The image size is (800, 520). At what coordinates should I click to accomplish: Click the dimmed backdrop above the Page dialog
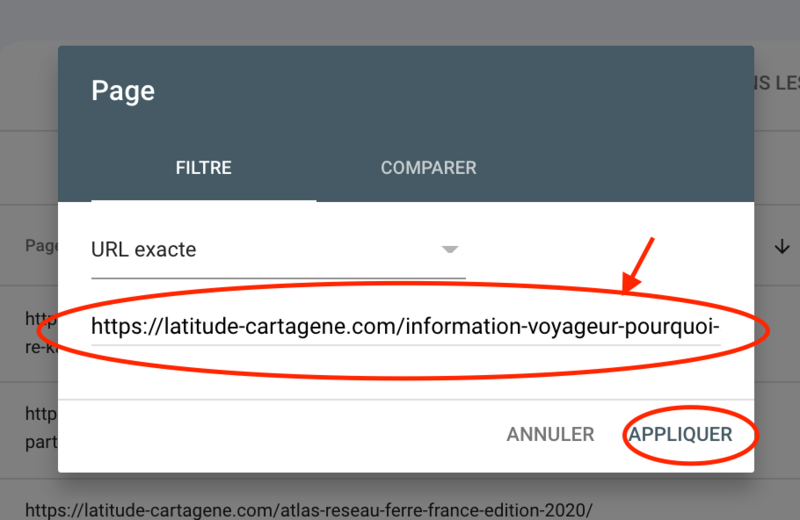[400, 20]
